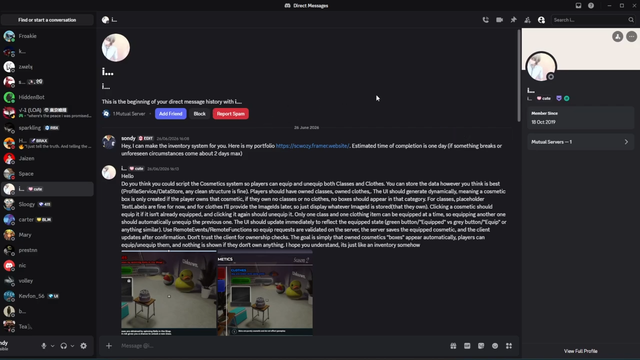Click the Member Since date 18 Oct 2019
This screenshot has width=640, height=360.
543,122
